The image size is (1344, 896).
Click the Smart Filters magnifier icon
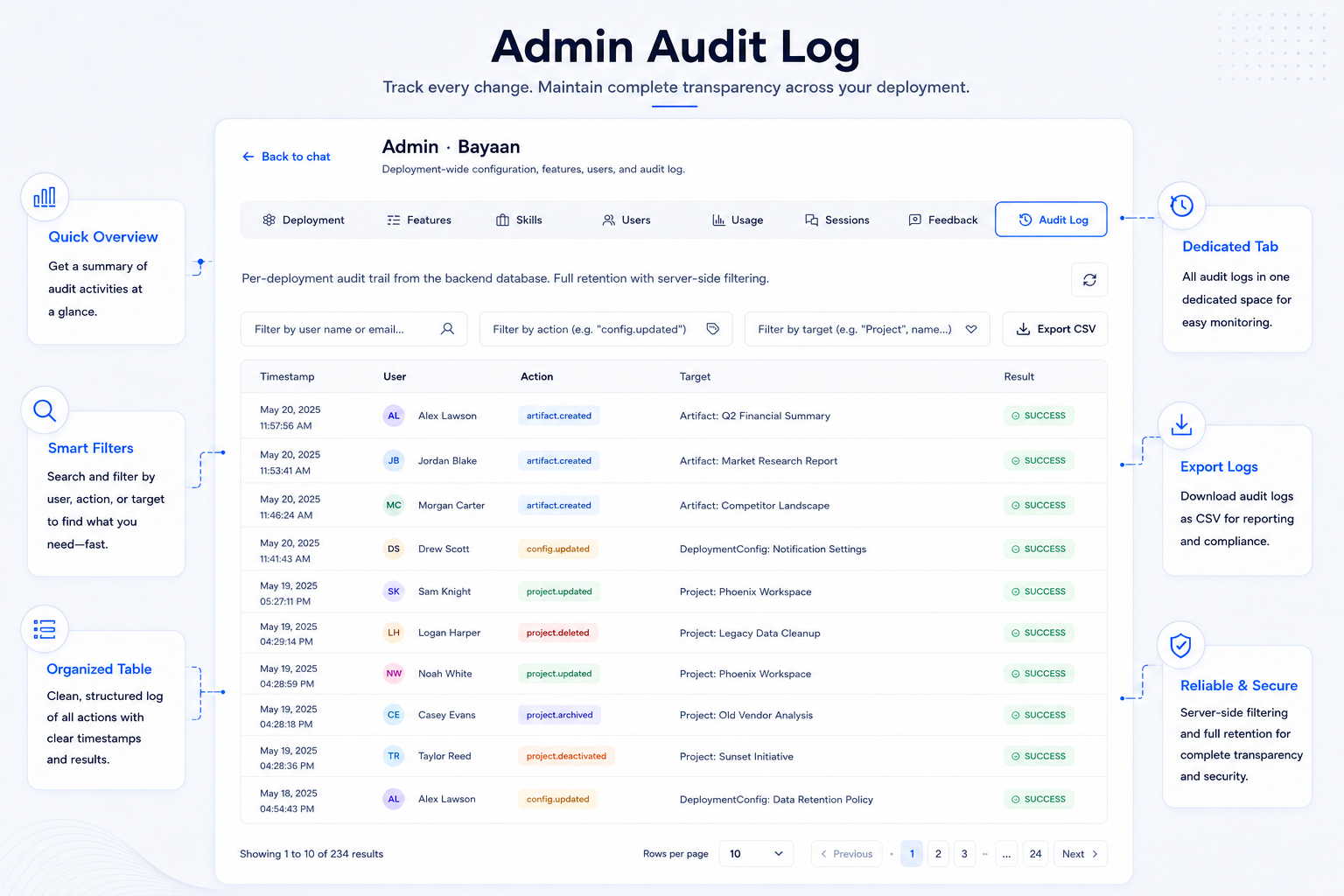[x=45, y=409]
